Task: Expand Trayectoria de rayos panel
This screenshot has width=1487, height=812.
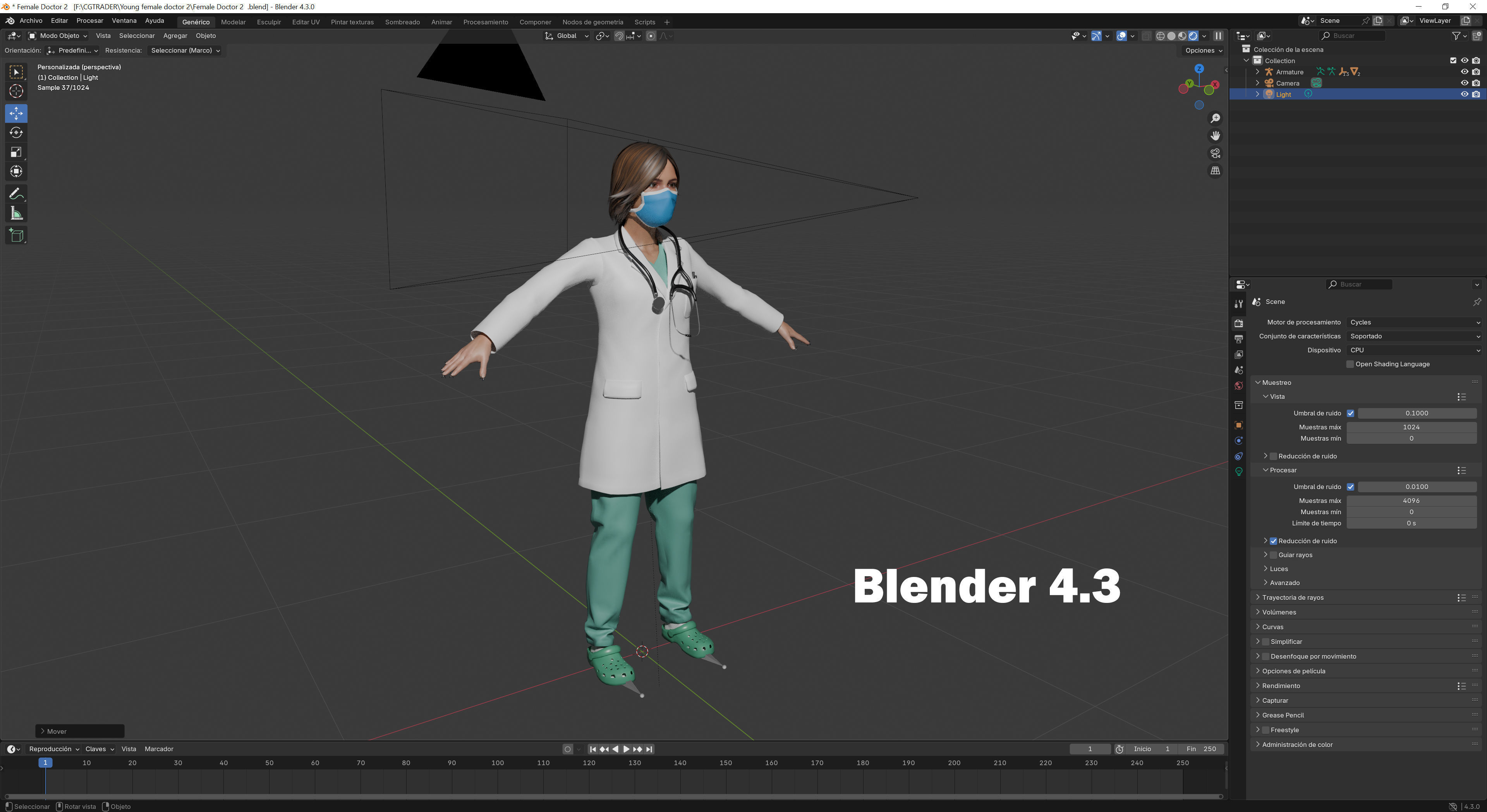Action: (1293, 598)
